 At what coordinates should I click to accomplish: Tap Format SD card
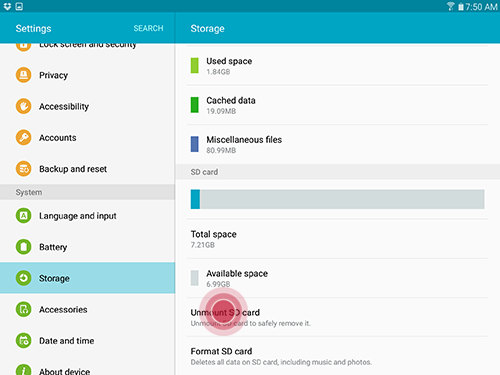[x=338, y=356]
